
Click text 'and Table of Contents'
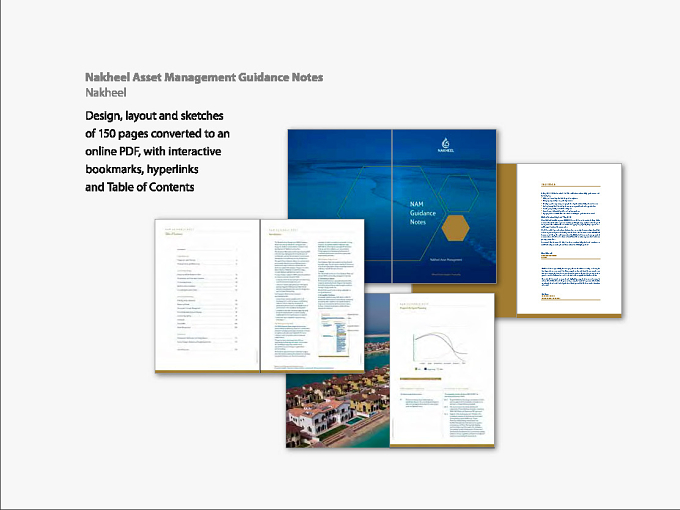tap(140, 187)
